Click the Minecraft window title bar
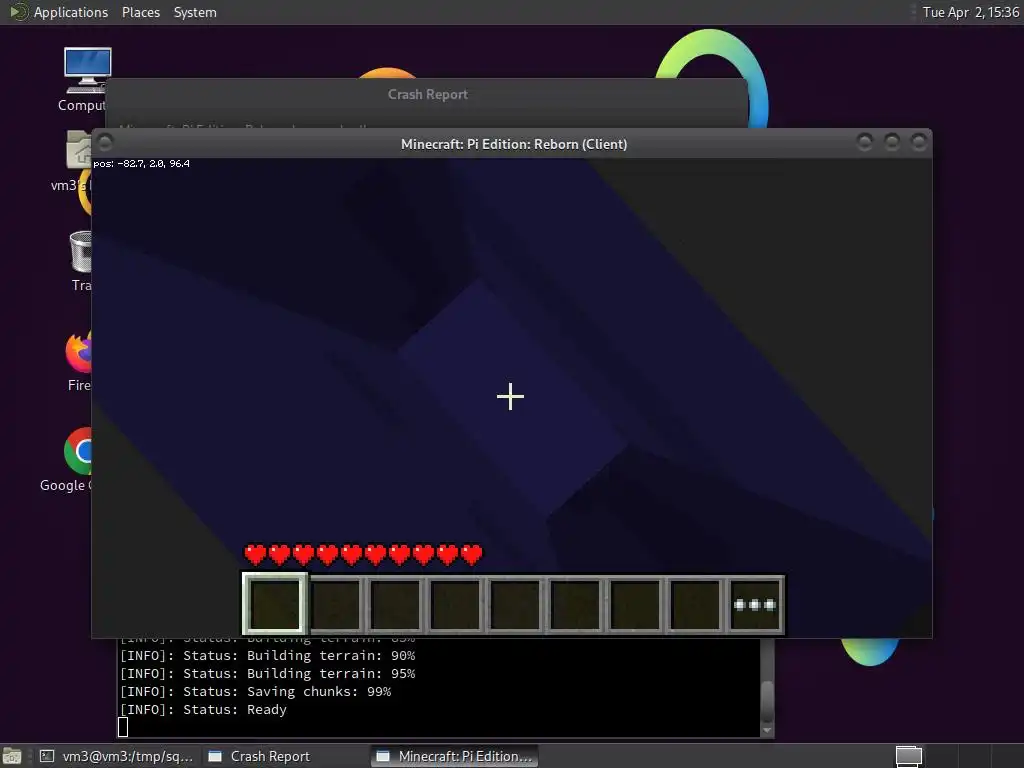This screenshot has height=768, width=1024. [x=514, y=144]
